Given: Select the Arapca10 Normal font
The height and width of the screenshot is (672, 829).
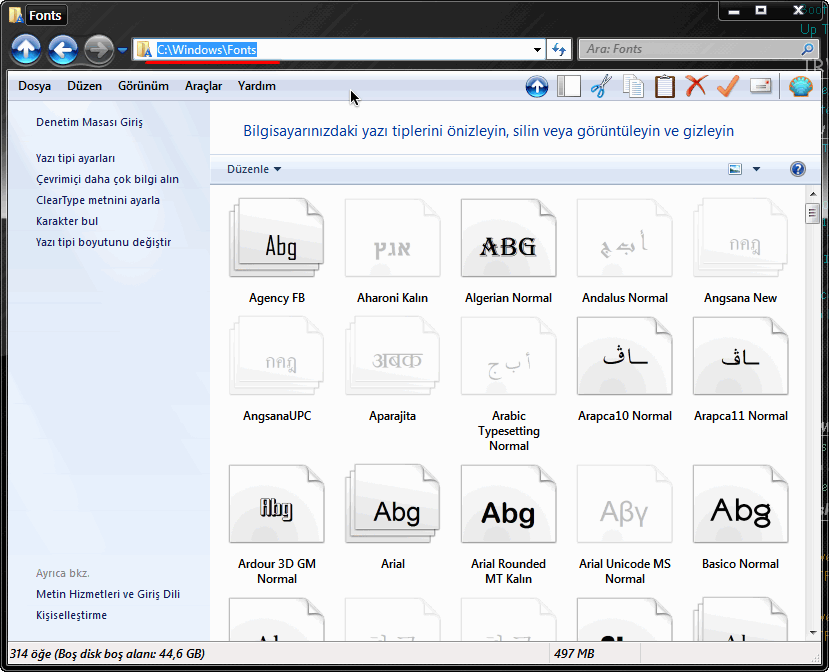Looking at the screenshot, I should pyautogui.click(x=624, y=369).
